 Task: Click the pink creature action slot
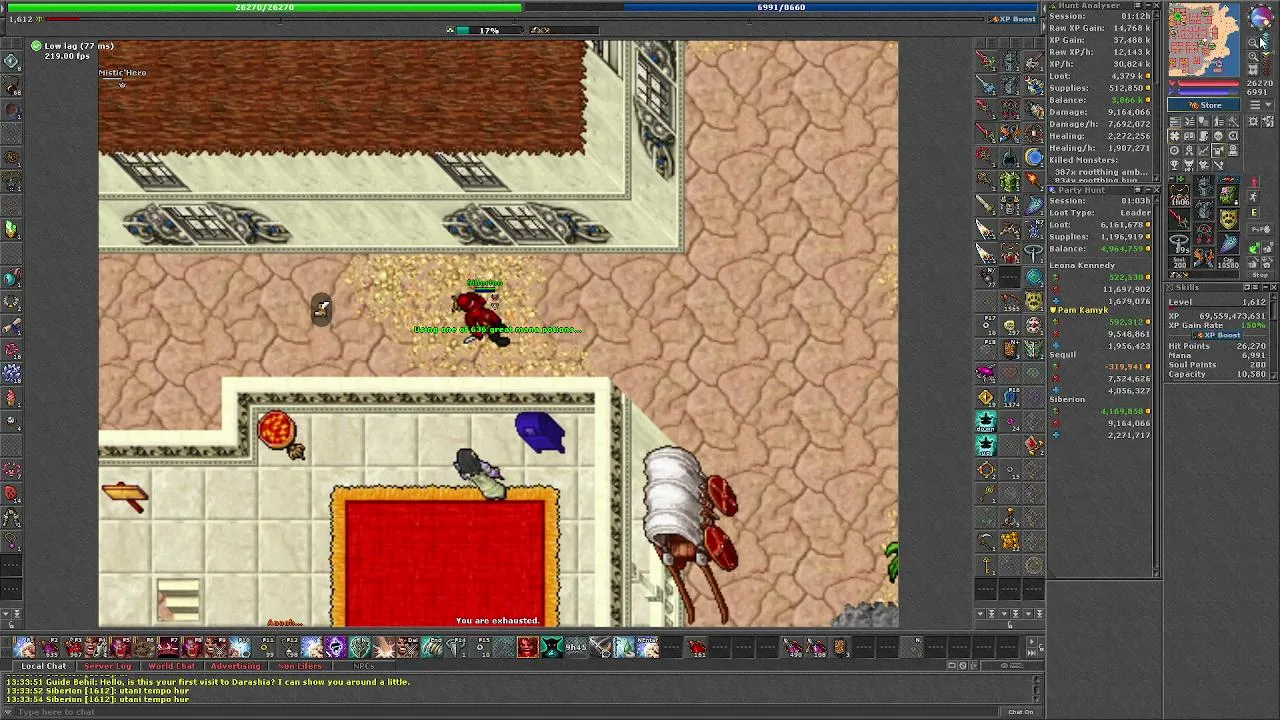(986, 373)
